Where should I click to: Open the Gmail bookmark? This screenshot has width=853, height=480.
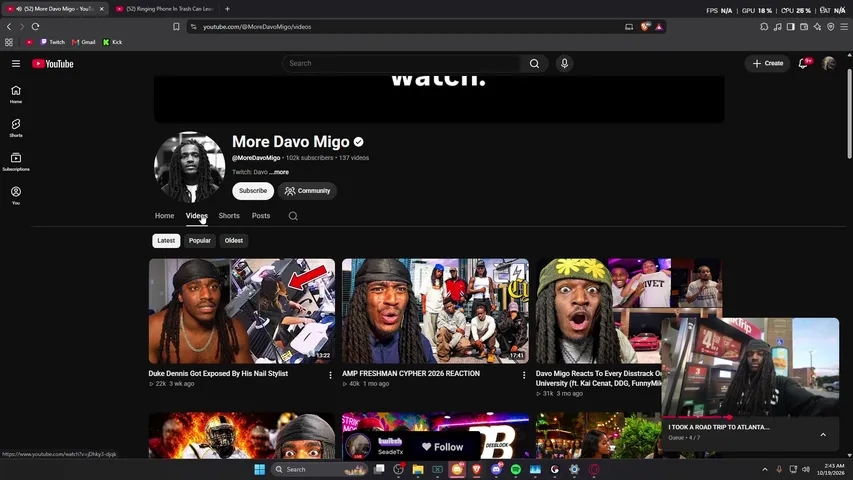[x=83, y=42]
